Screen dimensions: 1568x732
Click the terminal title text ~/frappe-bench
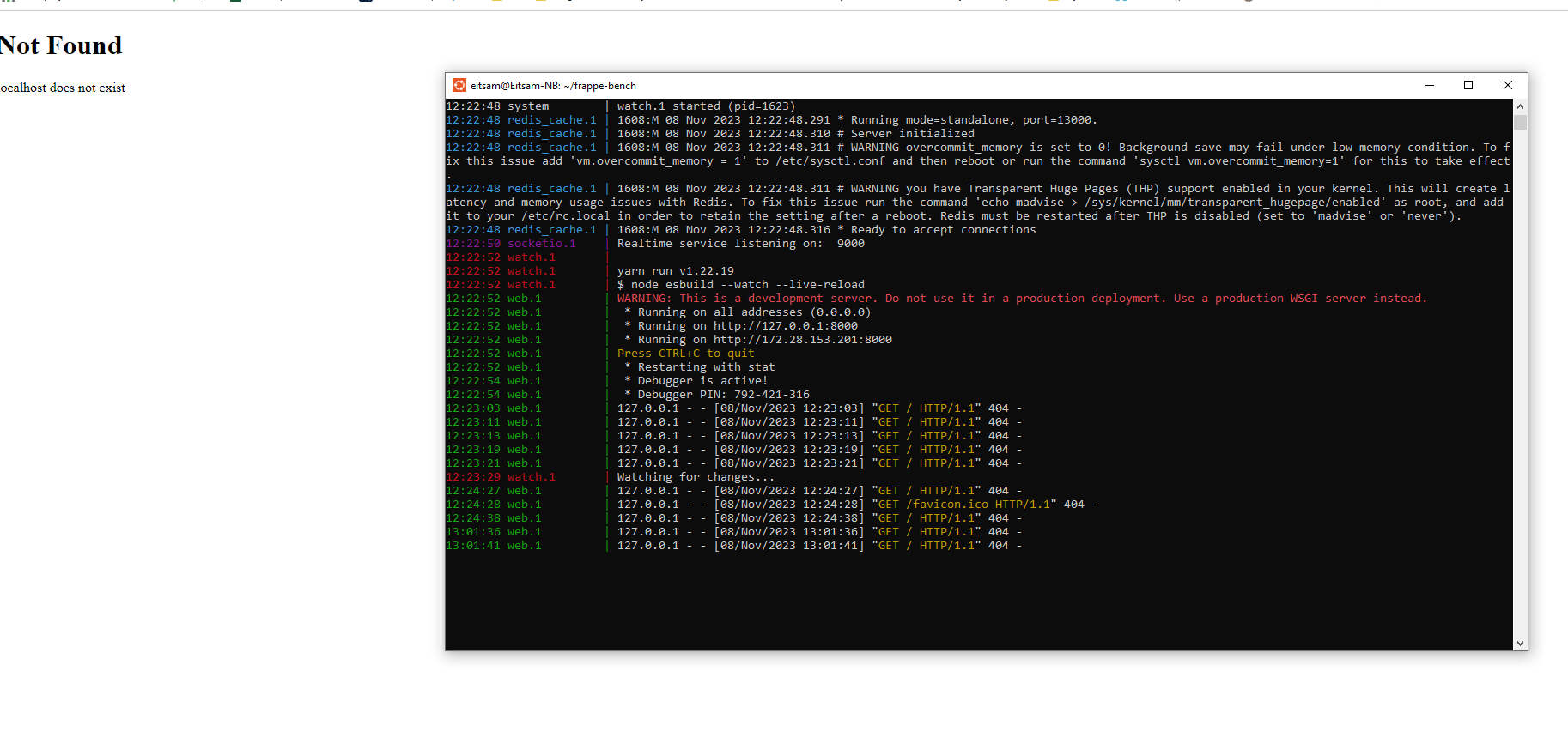point(600,86)
